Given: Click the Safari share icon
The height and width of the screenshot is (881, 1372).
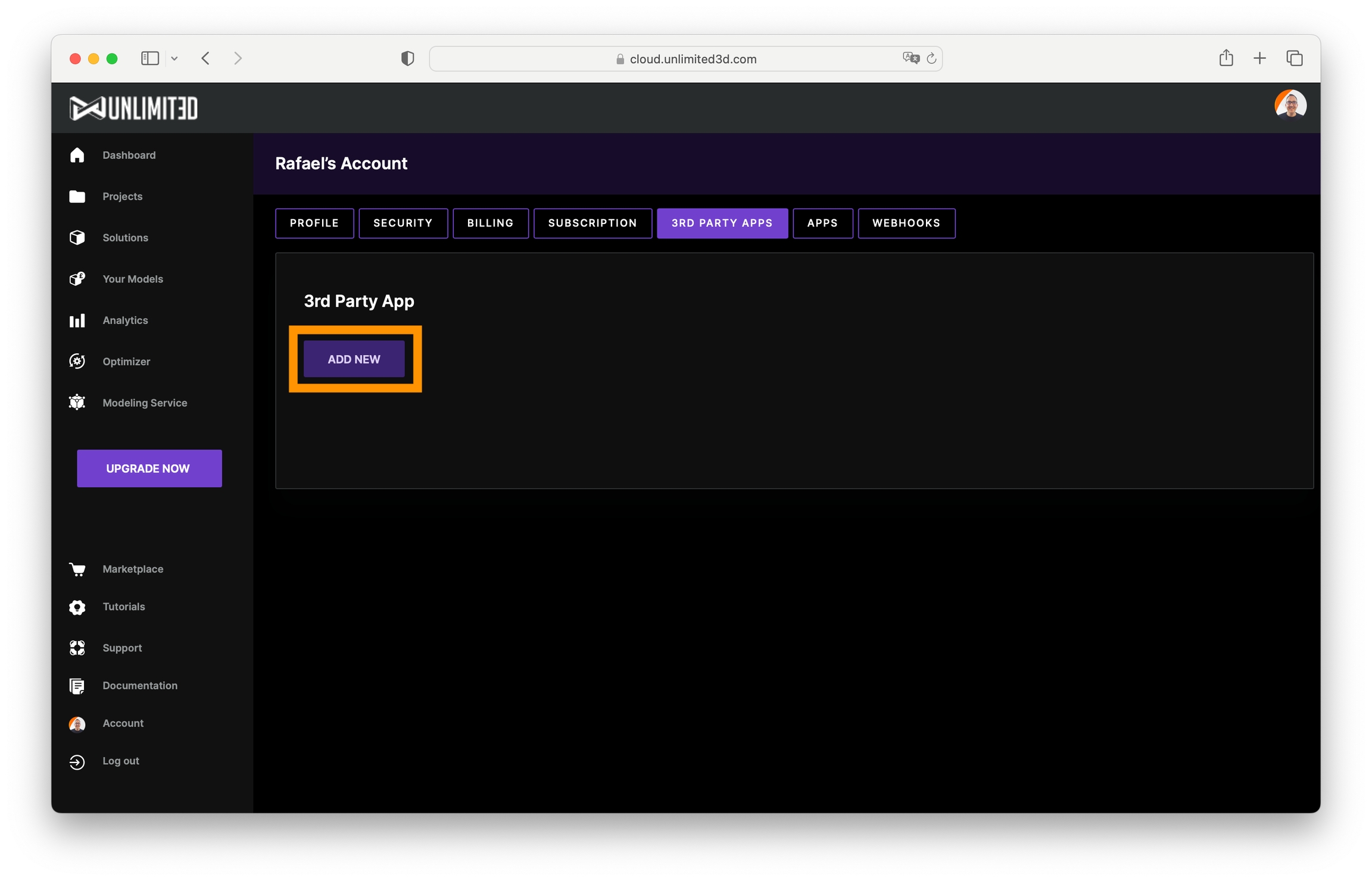Looking at the screenshot, I should pyautogui.click(x=1226, y=58).
